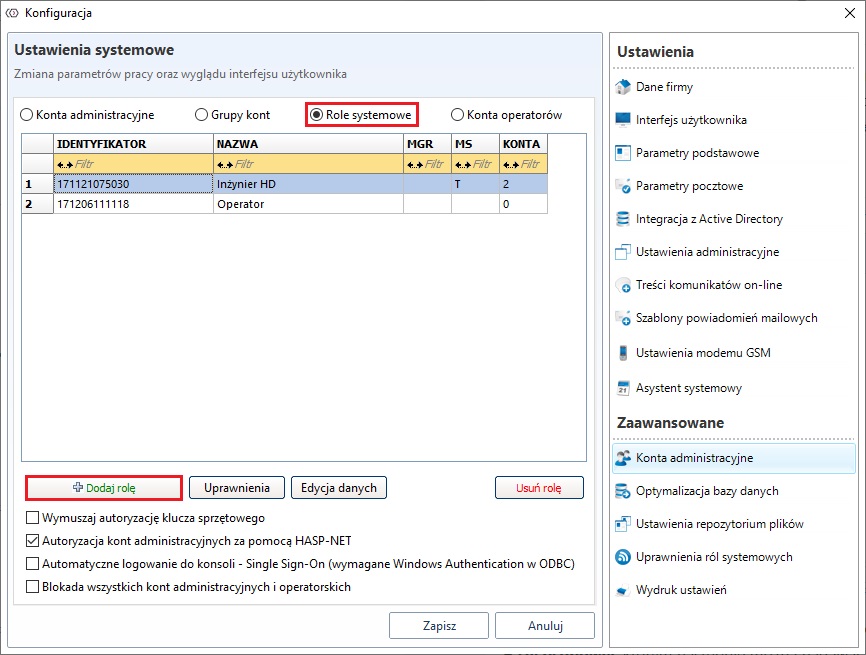The image size is (866, 655).
Task: Open the Wydruk ustawień icon
Action: point(623,590)
